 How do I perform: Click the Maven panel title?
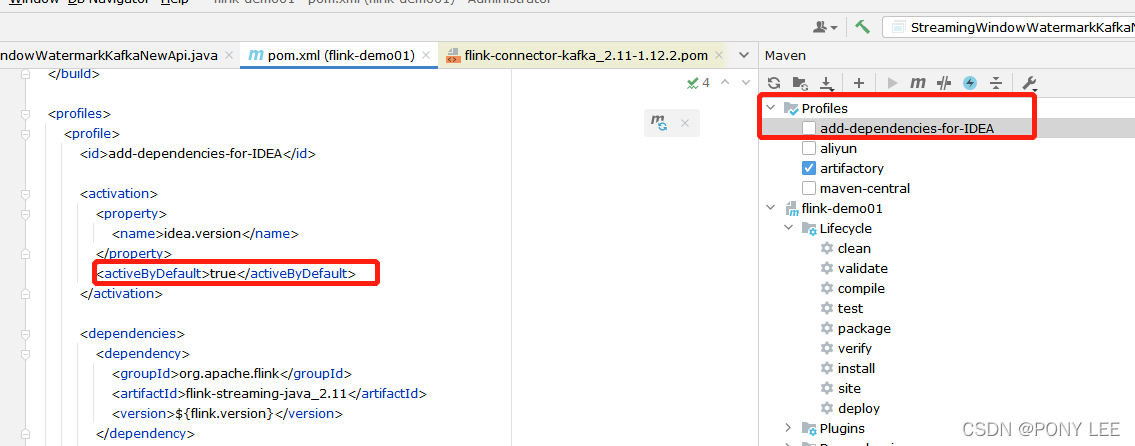(x=785, y=55)
